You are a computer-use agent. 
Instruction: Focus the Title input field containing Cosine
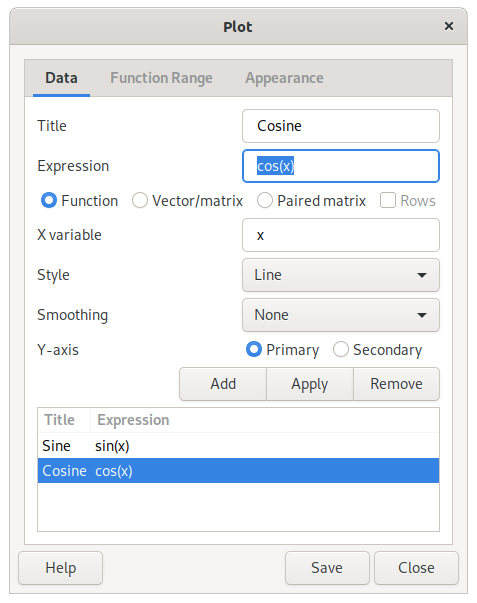point(341,126)
